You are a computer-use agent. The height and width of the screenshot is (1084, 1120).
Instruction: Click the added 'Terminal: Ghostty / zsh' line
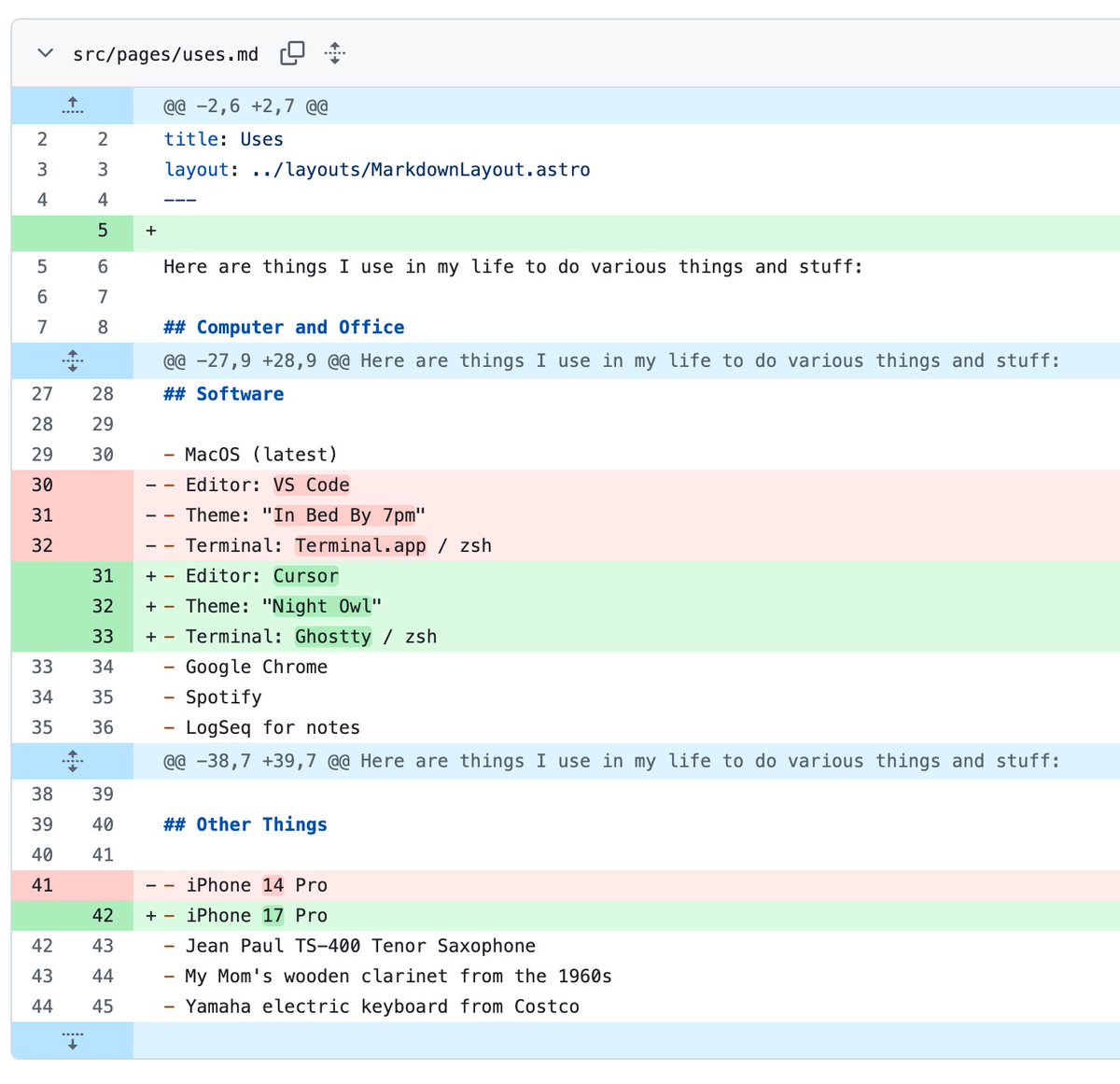[x=626, y=637]
